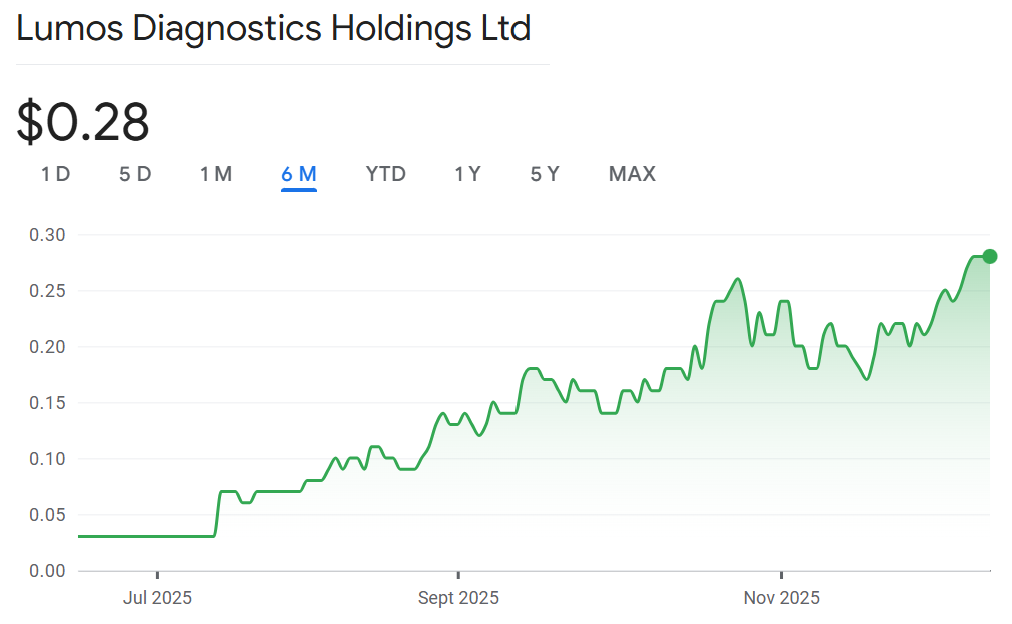
Task: Show the 5 Y historical chart
Action: [x=544, y=173]
